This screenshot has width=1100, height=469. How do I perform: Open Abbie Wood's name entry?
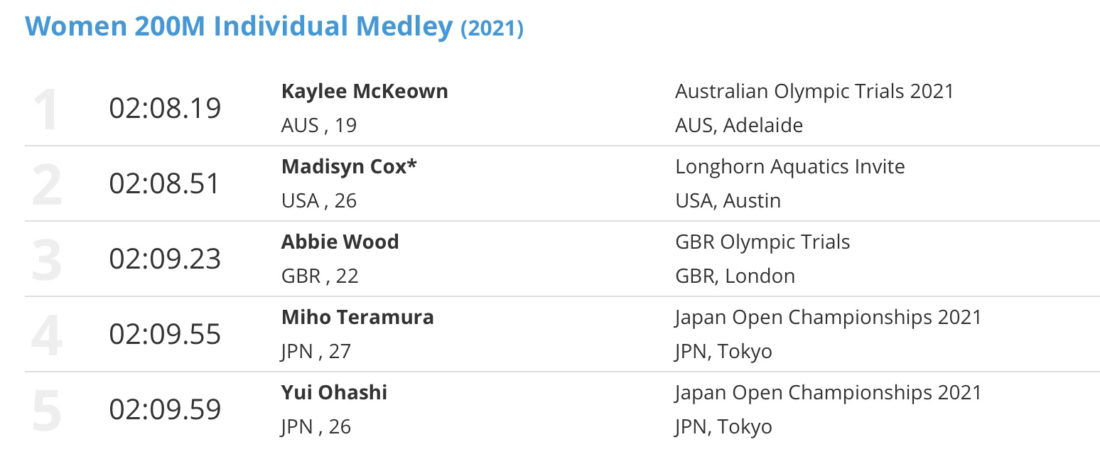pyautogui.click(x=340, y=242)
